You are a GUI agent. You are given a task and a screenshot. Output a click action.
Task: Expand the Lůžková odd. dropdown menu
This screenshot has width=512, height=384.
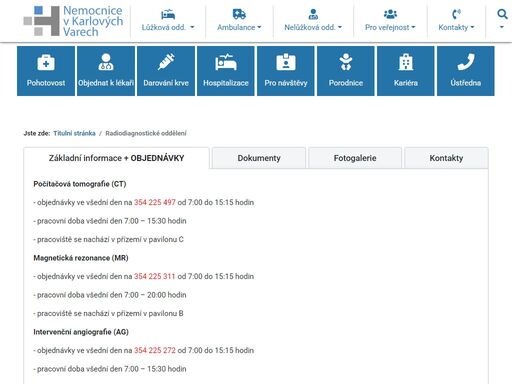point(168,21)
